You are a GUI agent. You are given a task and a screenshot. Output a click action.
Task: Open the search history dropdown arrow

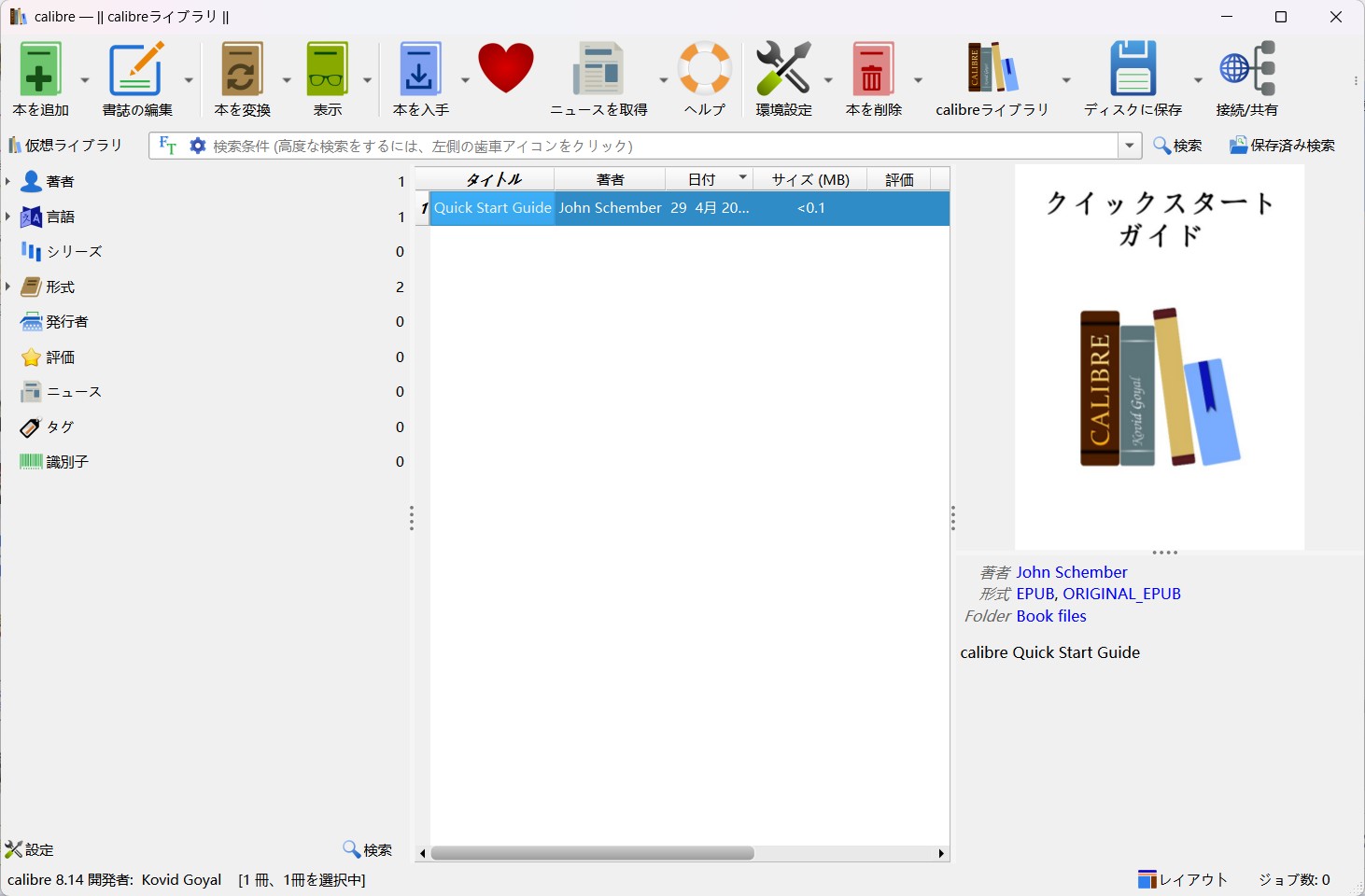[x=1130, y=146]
